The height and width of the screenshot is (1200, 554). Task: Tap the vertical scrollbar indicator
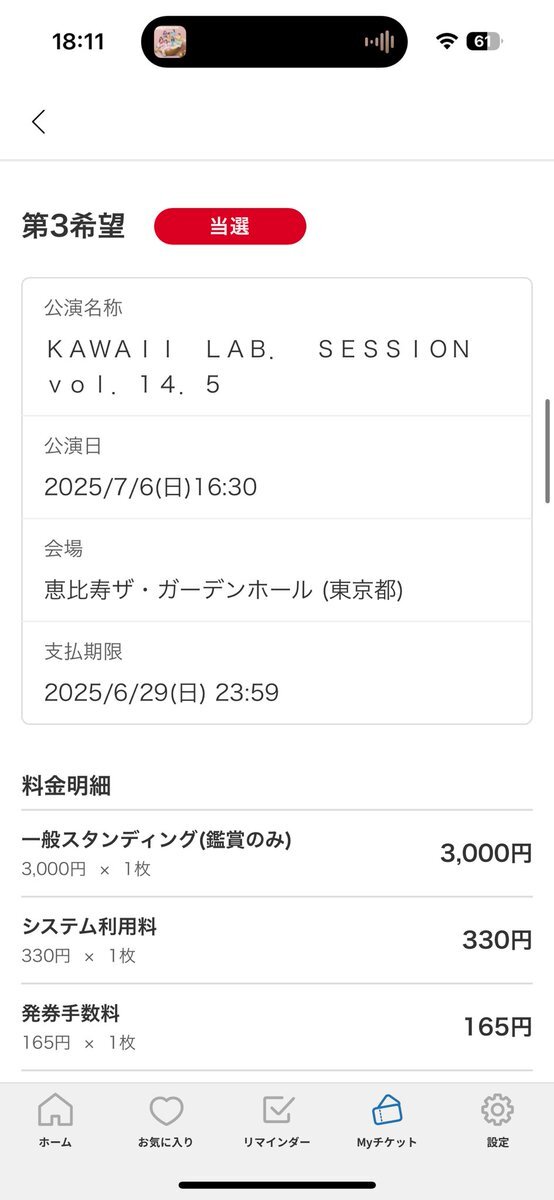coord(547,451)
